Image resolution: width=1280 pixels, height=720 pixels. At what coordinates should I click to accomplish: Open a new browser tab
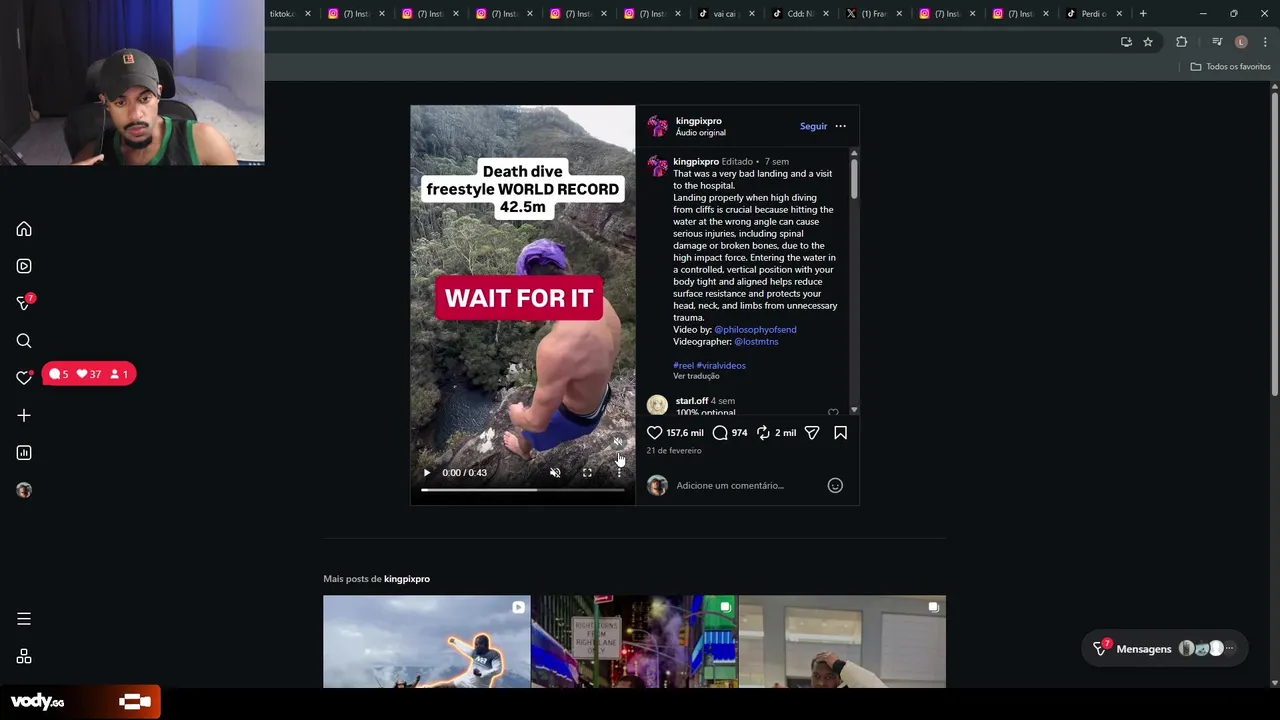(1143, 14)
